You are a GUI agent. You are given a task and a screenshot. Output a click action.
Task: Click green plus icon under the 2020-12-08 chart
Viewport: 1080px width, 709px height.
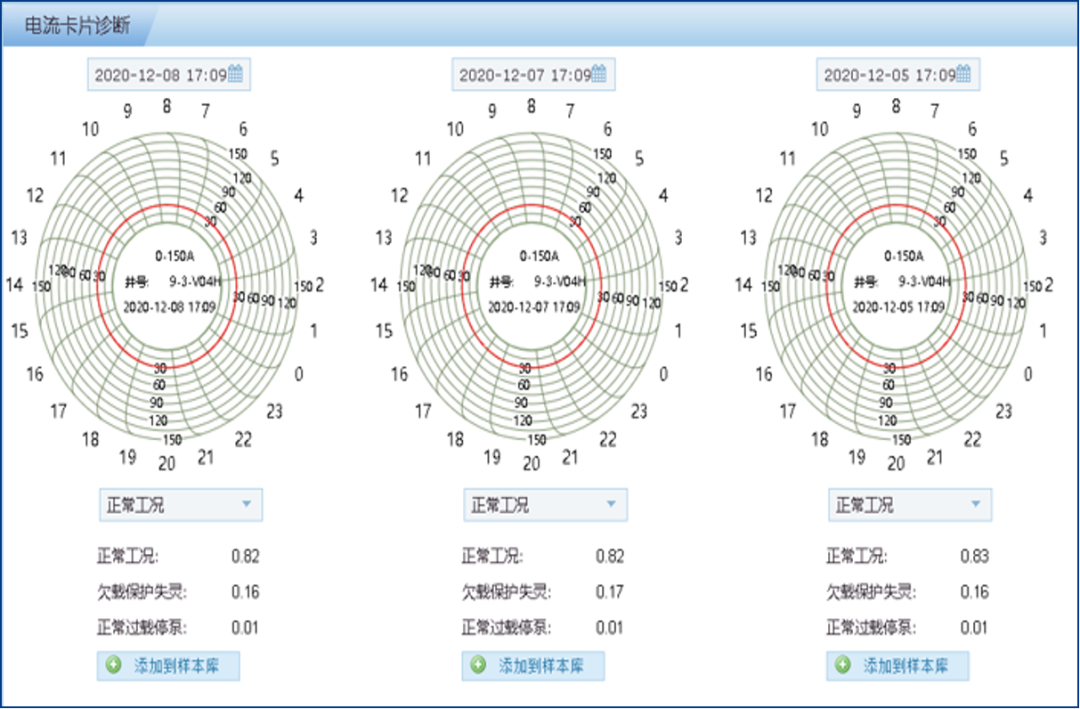tap(114, 666)
